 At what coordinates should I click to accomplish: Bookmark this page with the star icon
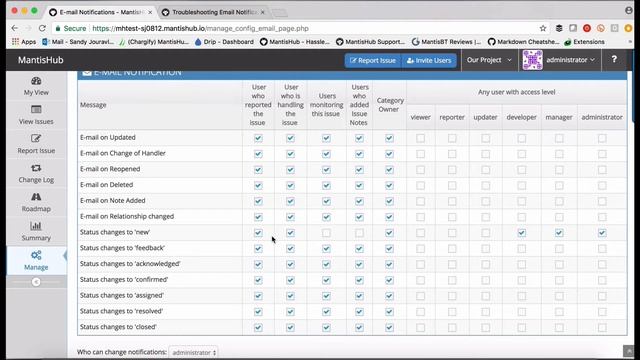(x=542, y=28)
